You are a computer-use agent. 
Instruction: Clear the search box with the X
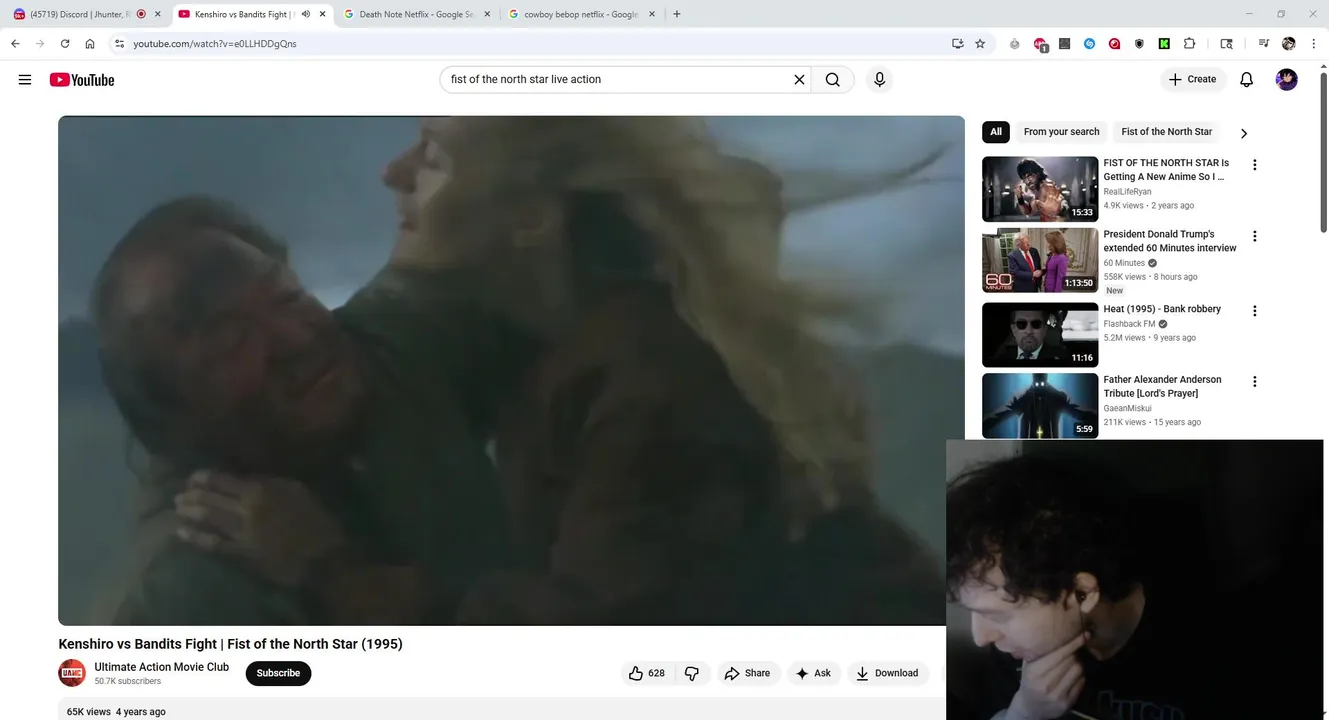(799, 80)
